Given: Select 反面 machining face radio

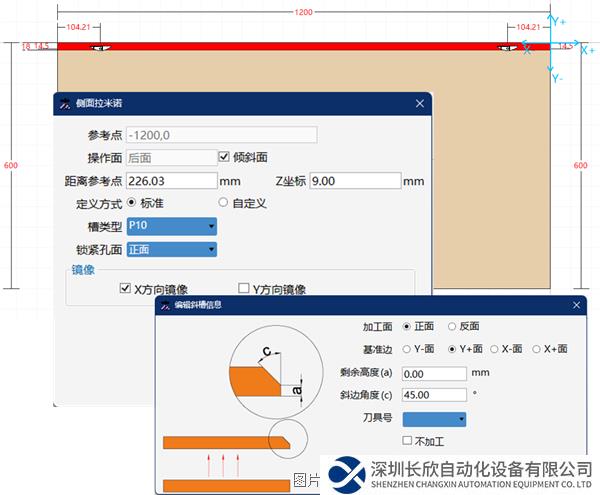Looking at the screenshot, I should click(452, 326).
